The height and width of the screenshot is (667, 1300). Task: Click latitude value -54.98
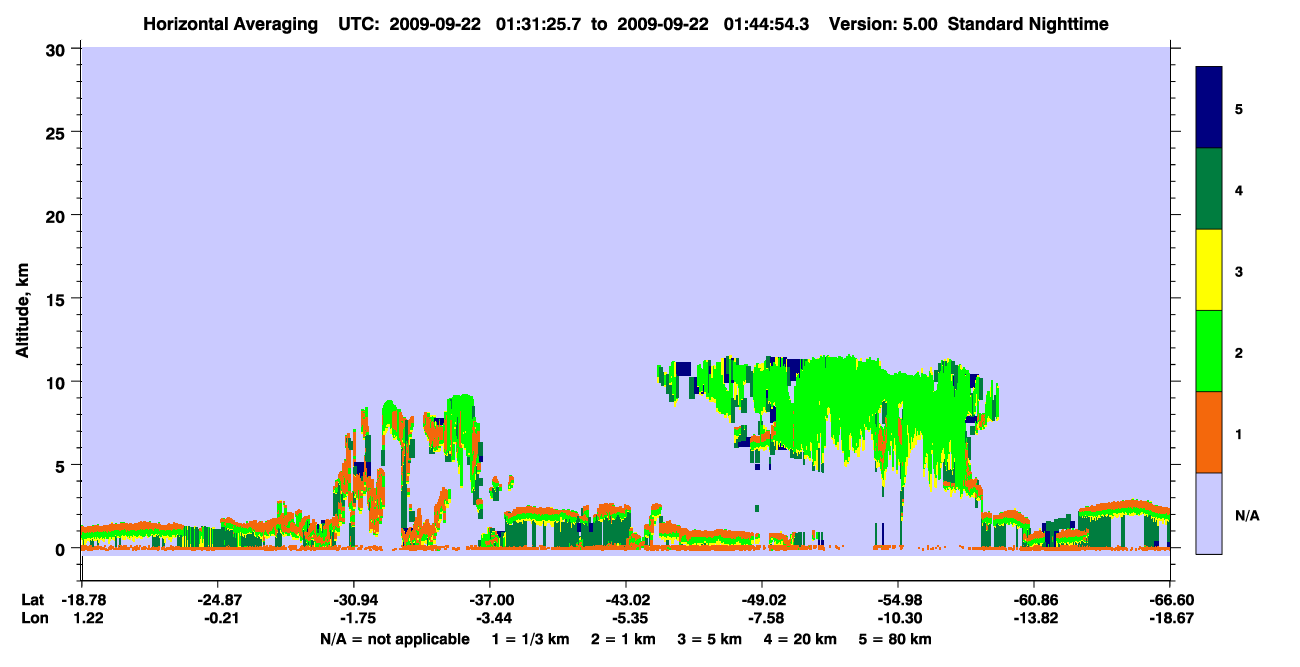pyautogui.click(x=898, y=600)
